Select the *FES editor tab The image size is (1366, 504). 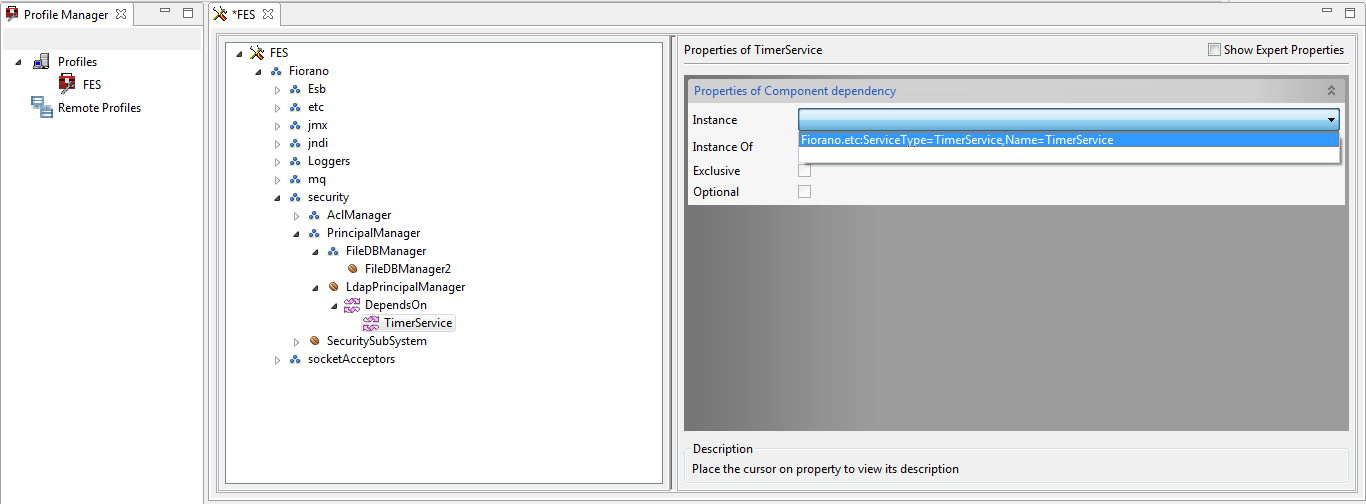coord(245,15)
